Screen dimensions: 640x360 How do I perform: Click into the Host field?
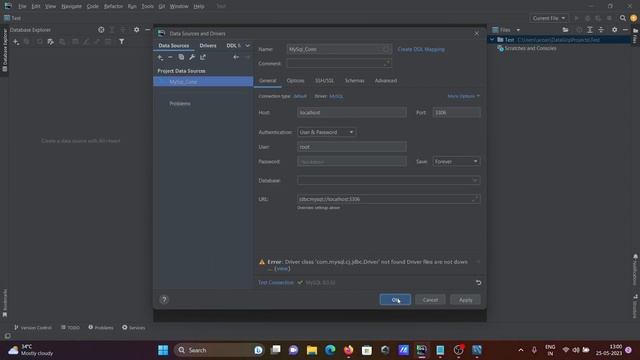(352, 113)
